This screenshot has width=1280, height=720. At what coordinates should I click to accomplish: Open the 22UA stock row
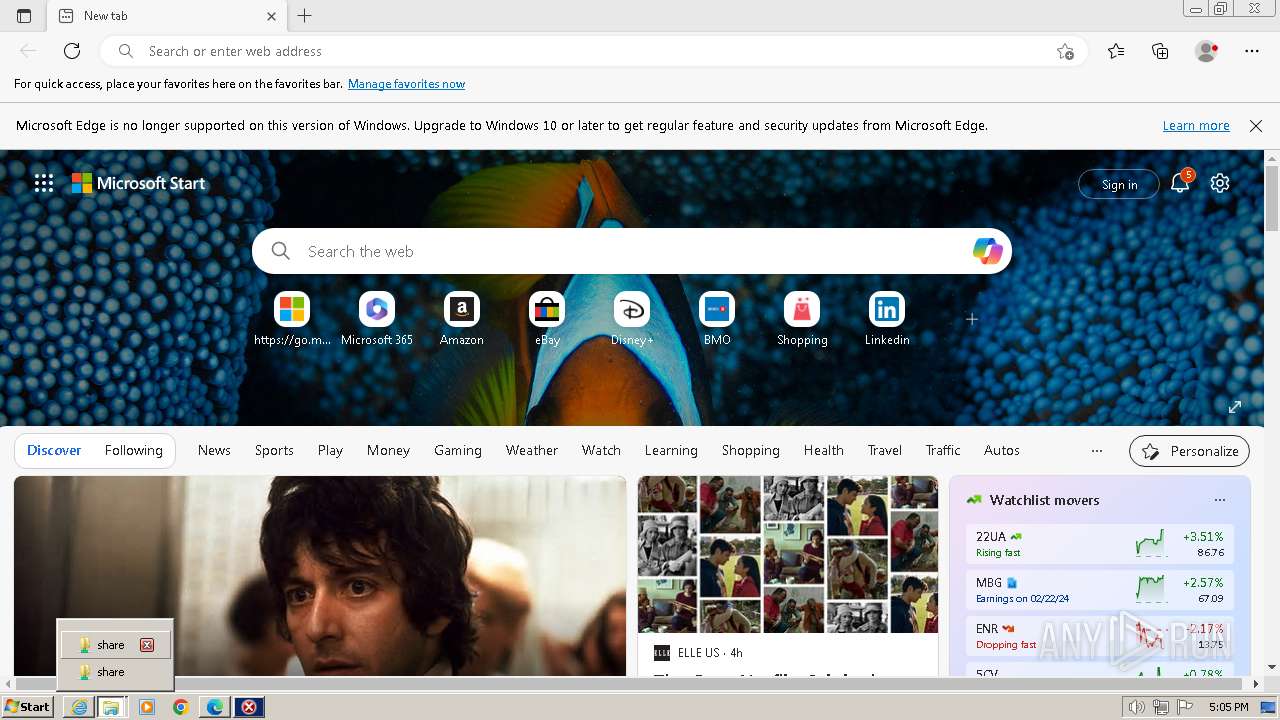tap(1100, 544)
